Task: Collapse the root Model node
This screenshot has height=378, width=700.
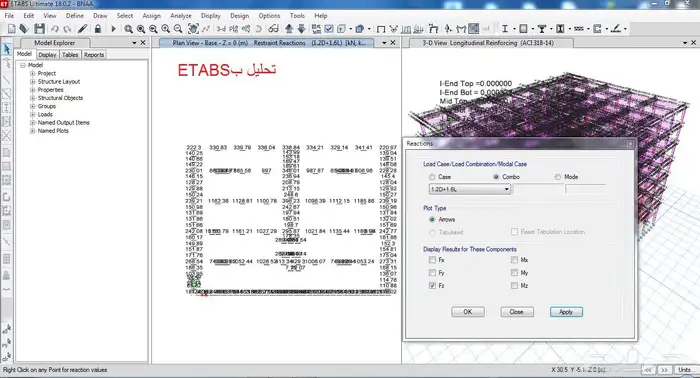Action: coord(22,65)
